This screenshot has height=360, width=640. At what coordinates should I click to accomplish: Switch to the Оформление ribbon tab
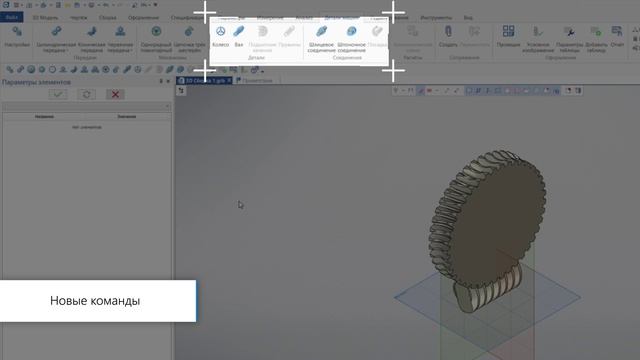coord(143,18)
